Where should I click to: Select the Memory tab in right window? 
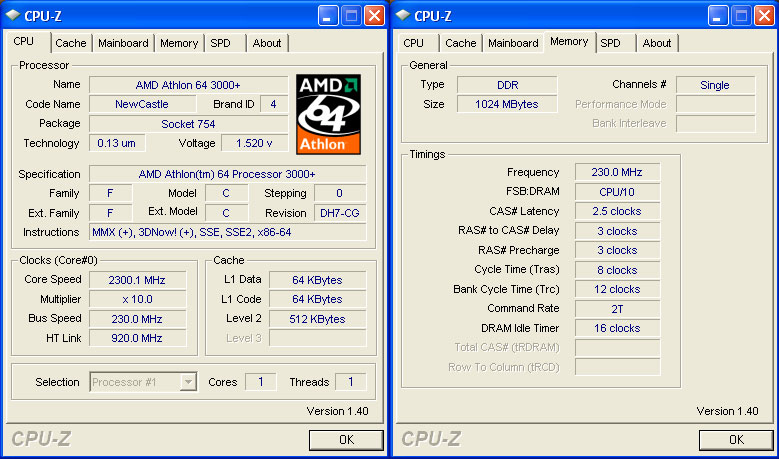pos(569,42)
